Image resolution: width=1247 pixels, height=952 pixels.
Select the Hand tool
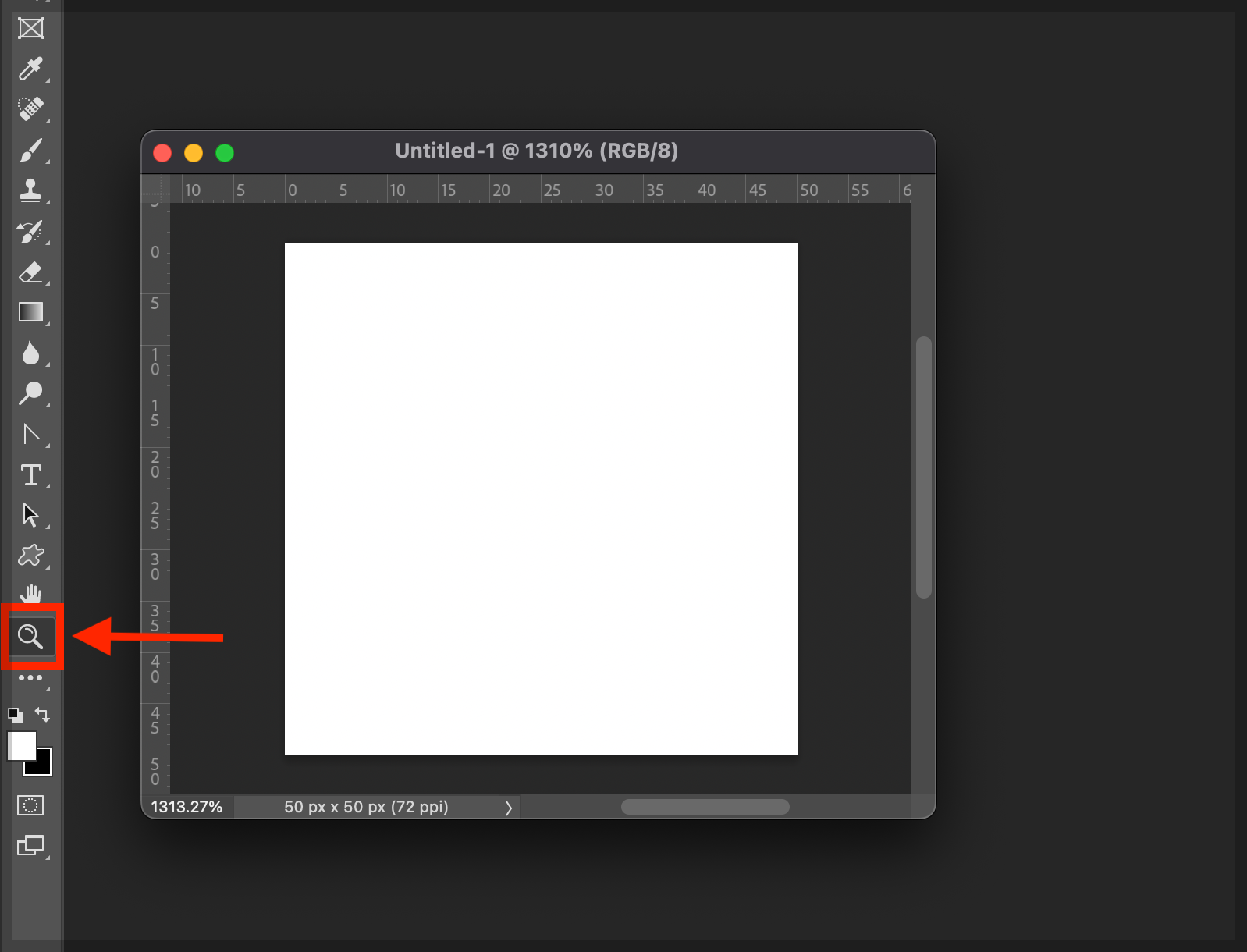pos(30,594)
